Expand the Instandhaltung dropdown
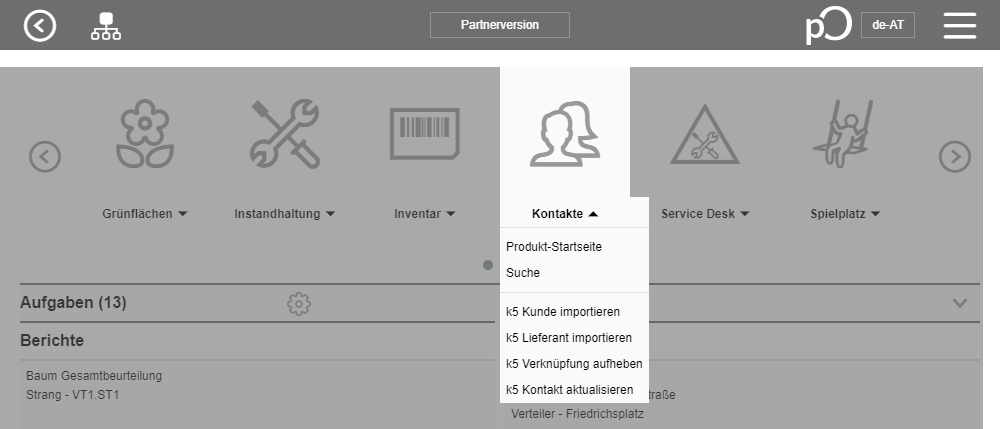1000x429 pixels. [284, 214]
